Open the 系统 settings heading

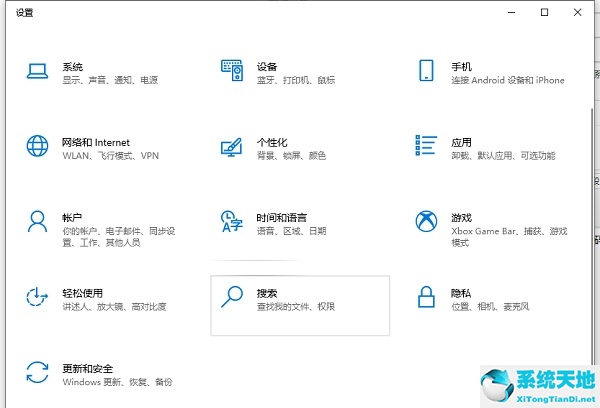(x=73, y=67)
